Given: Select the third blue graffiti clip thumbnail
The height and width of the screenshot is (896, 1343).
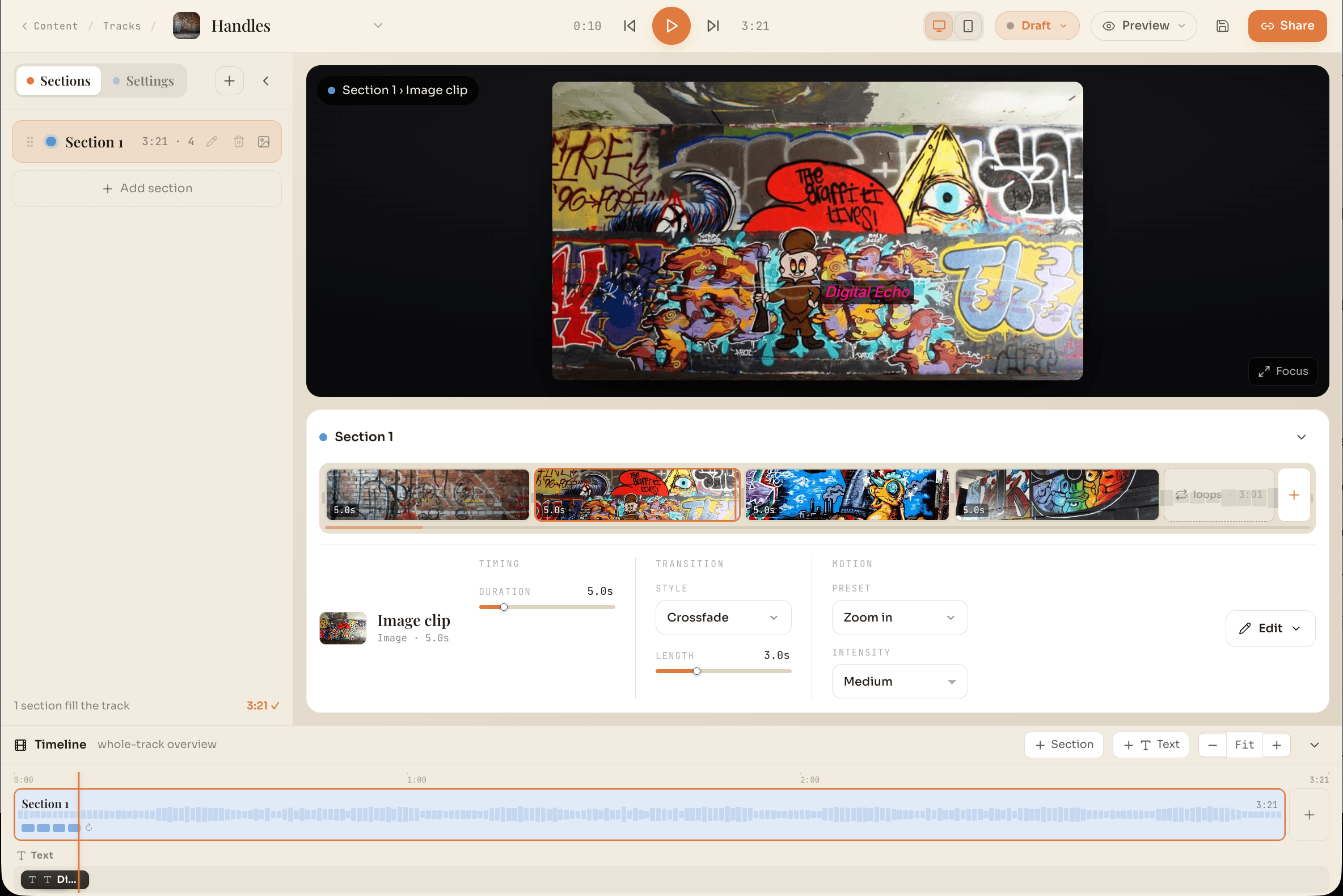Looking at the screenshot, I should (x=847, y=495).
